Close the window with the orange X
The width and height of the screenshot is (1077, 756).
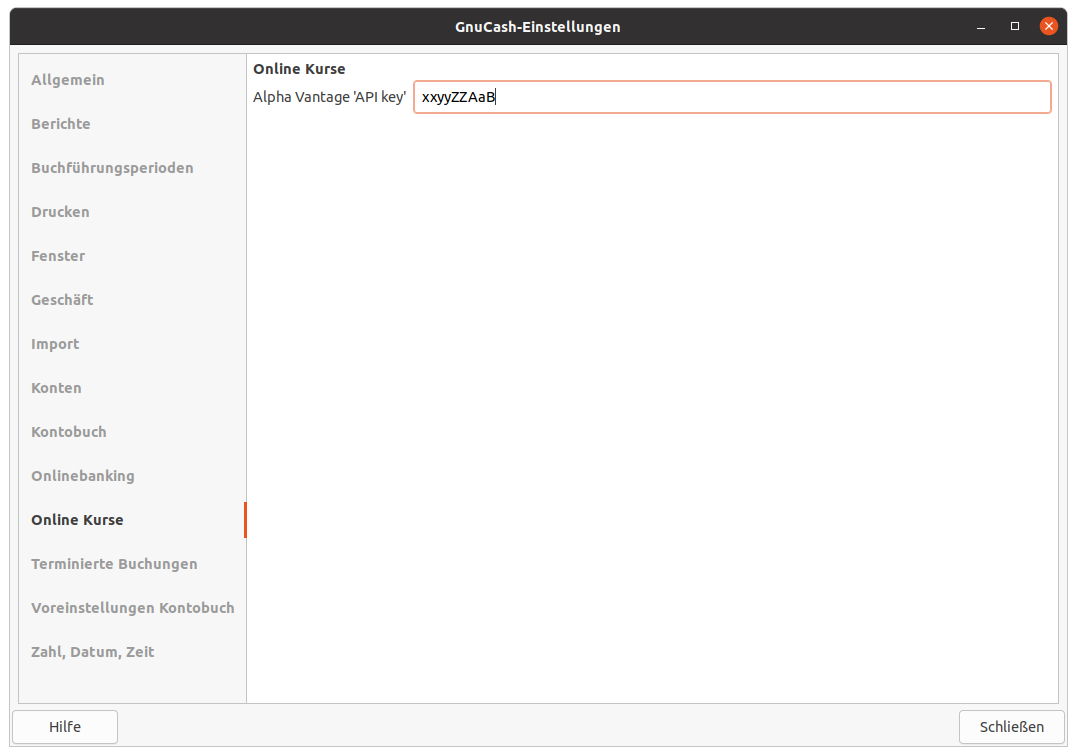tap(1048, 26)
